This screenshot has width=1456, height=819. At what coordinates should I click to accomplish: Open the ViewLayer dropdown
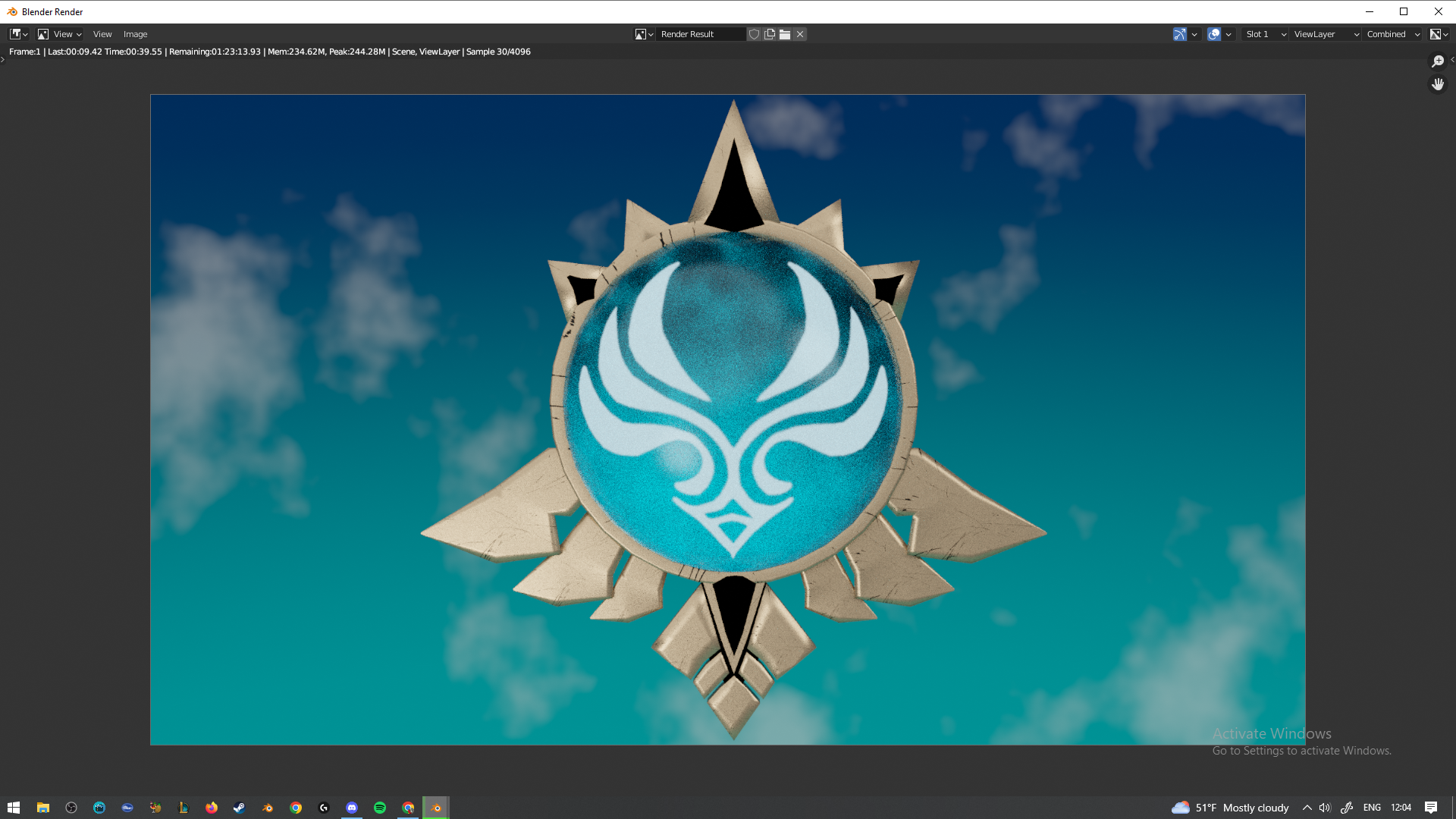click(x=1326, y=34)
